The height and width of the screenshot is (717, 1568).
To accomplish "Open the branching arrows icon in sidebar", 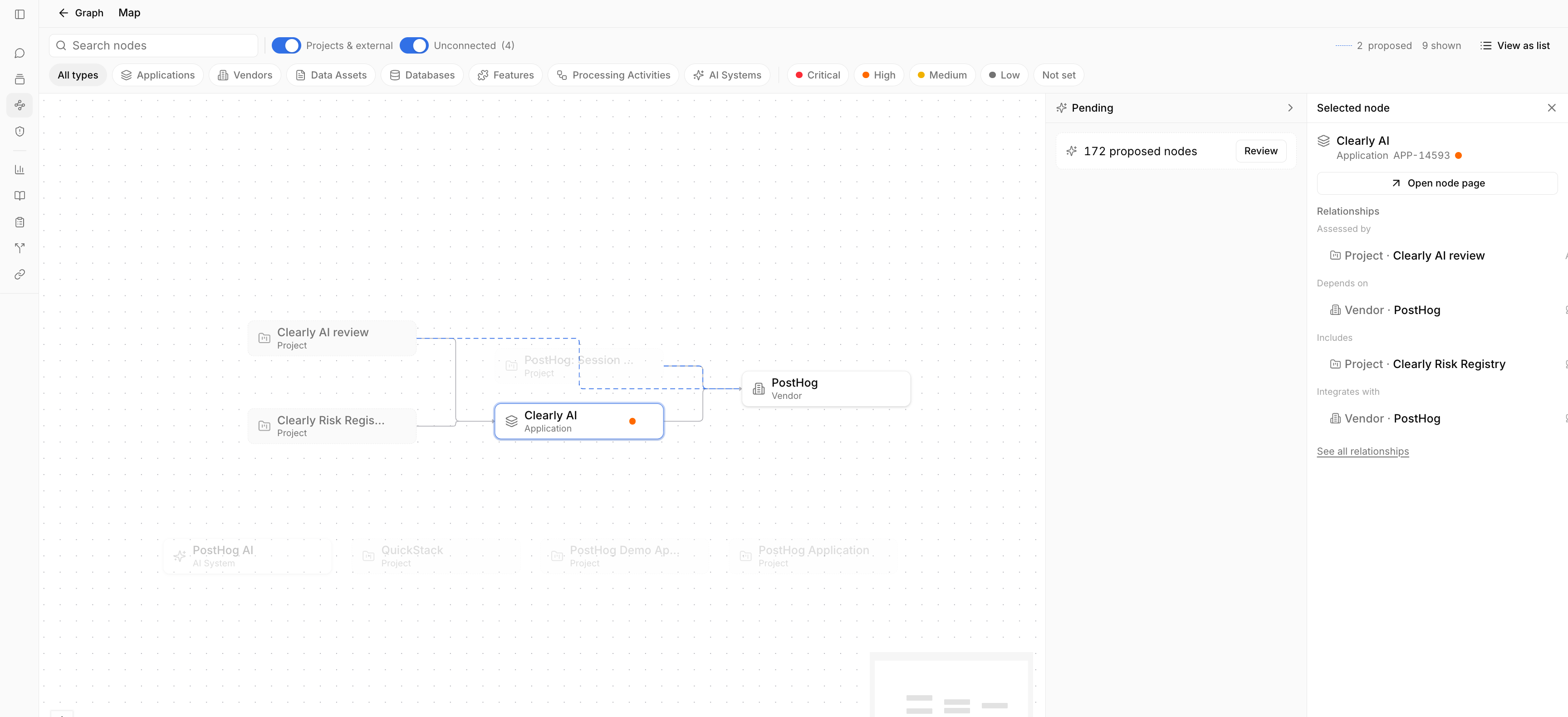I will [x=20, y=248].
